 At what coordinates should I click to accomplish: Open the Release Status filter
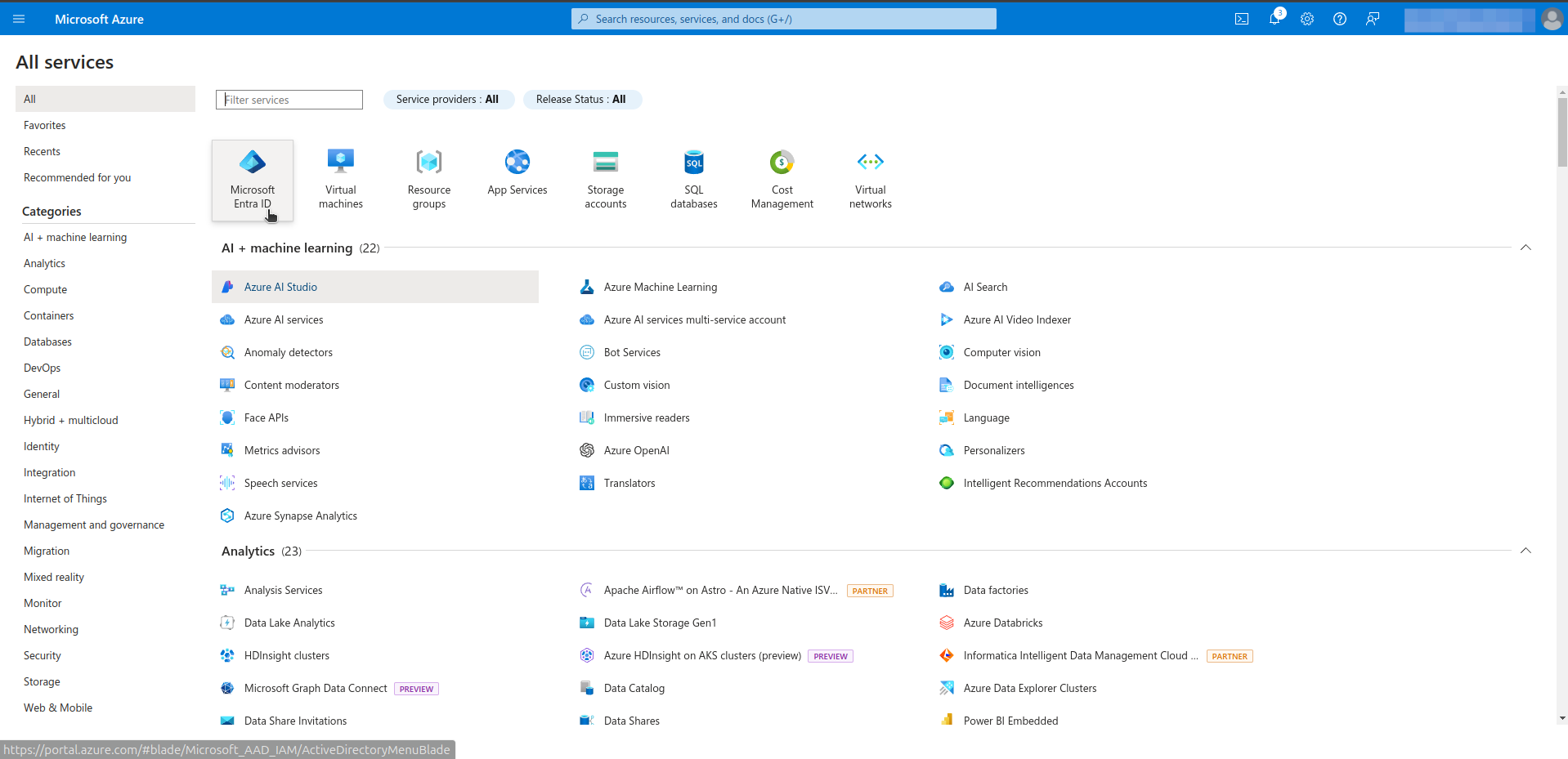click(x=581, y=100)
